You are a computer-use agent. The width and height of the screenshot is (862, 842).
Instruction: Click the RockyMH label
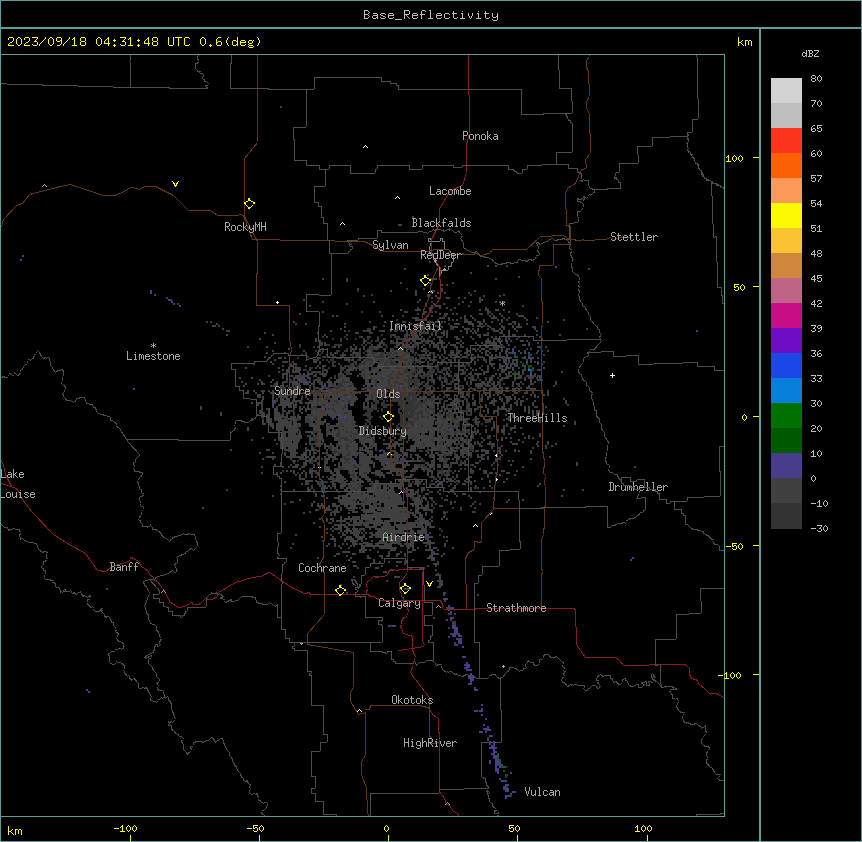(x=245, y=227)
